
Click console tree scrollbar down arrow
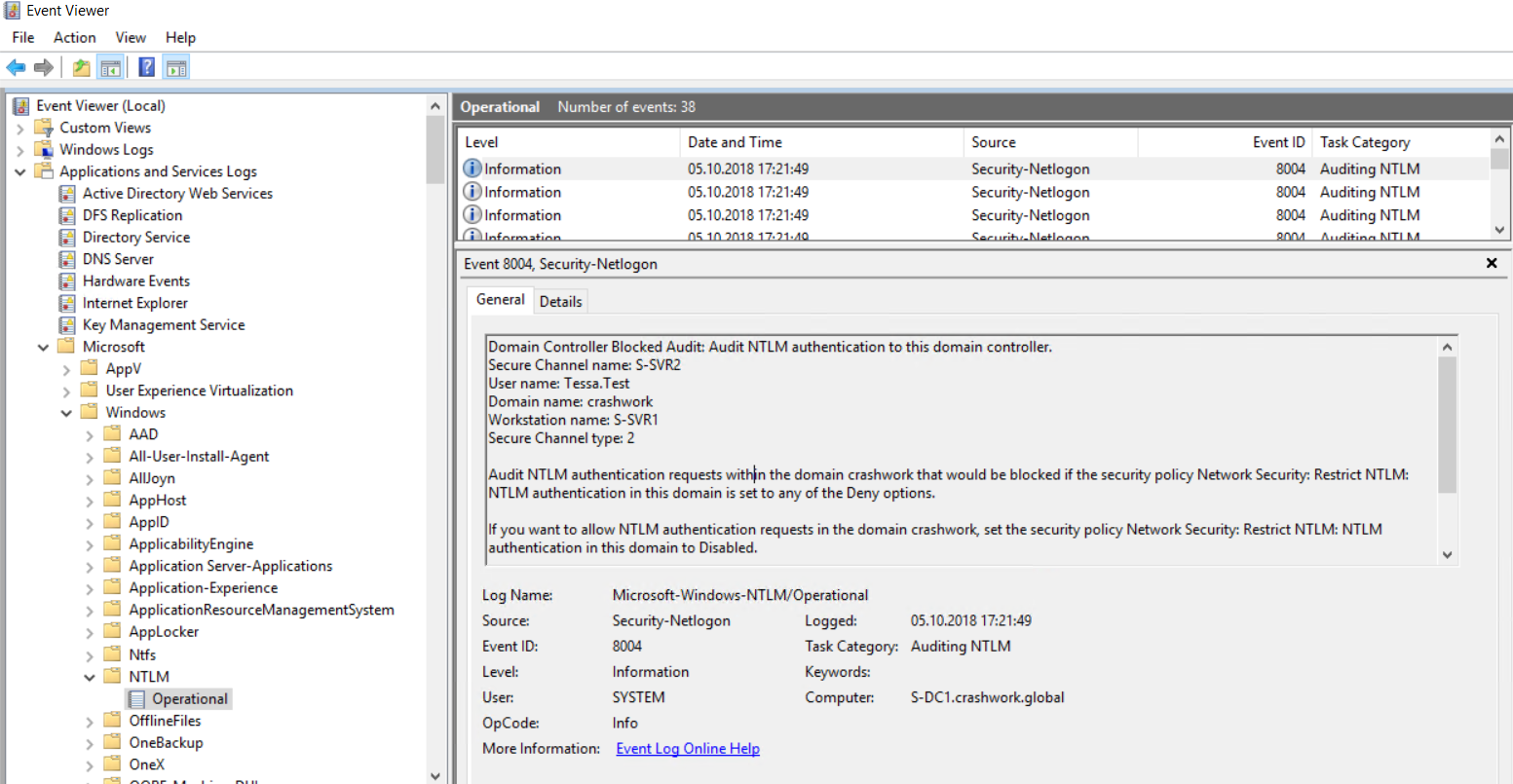click(x=435, y=775)
